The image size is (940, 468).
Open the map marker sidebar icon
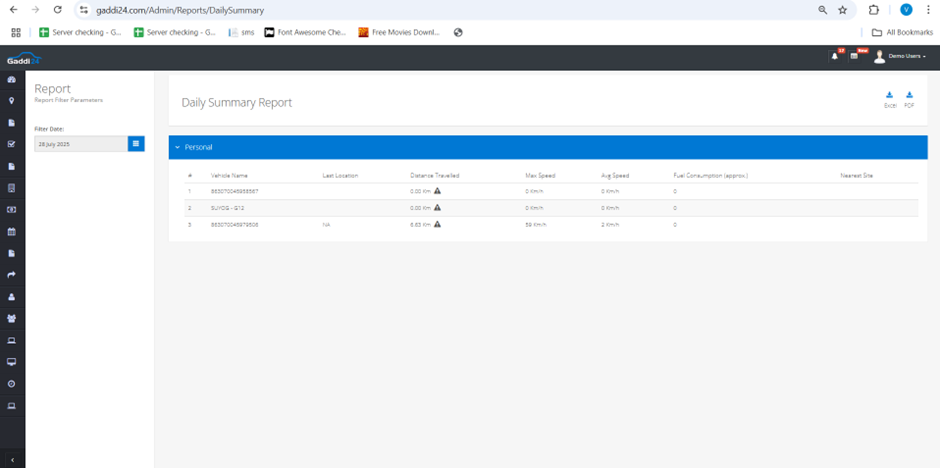tap(11, 101)
